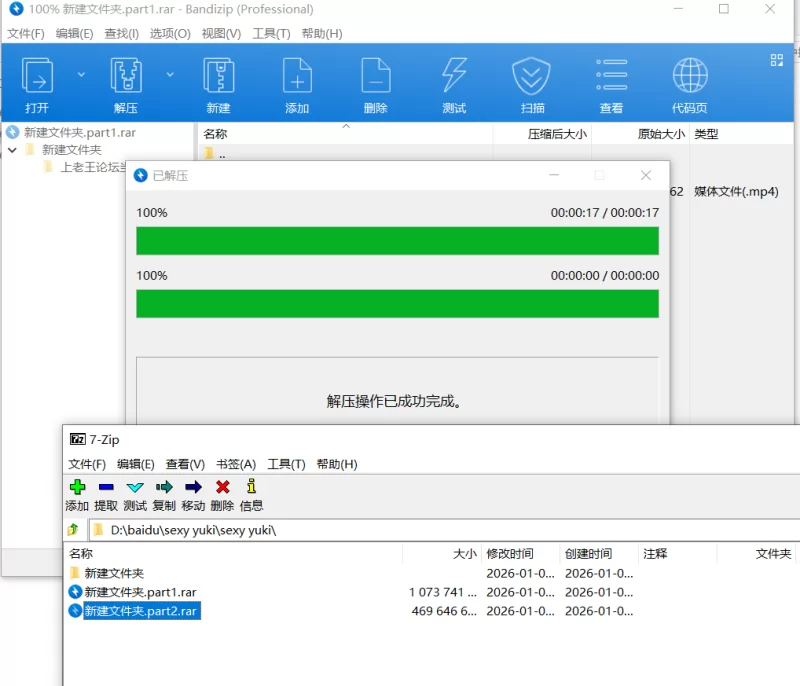
Task: Close the 已解压 dialog
Action: (x=646, y=175)
